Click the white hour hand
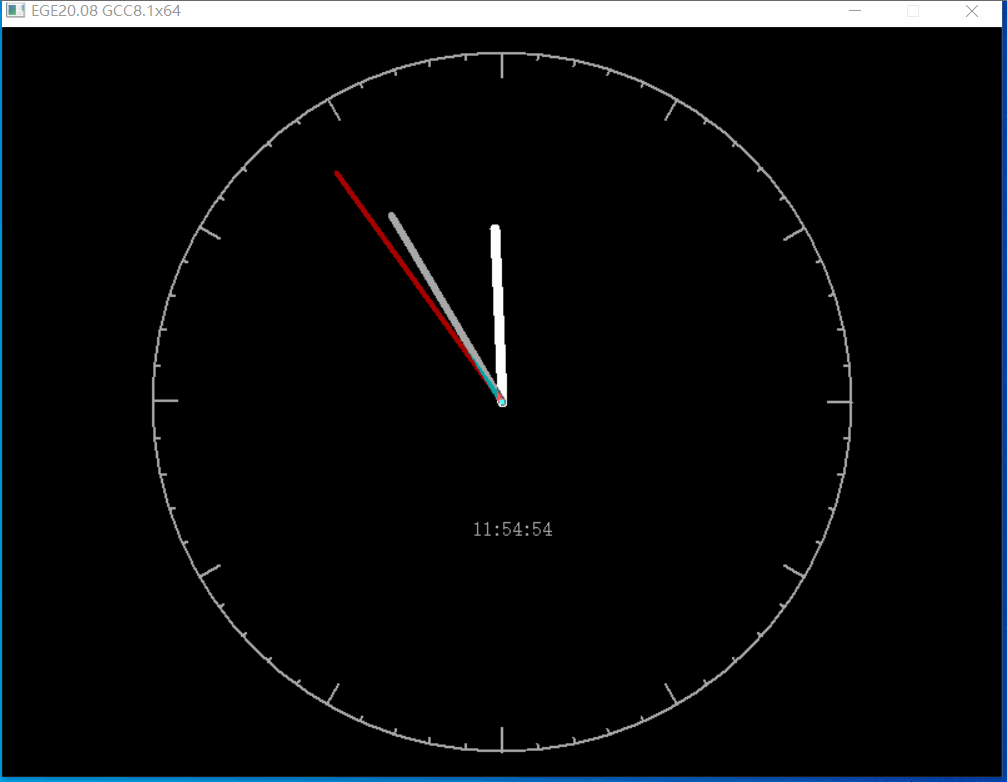1007x782 pixels. pyautogui.click(x=498, y=315)
